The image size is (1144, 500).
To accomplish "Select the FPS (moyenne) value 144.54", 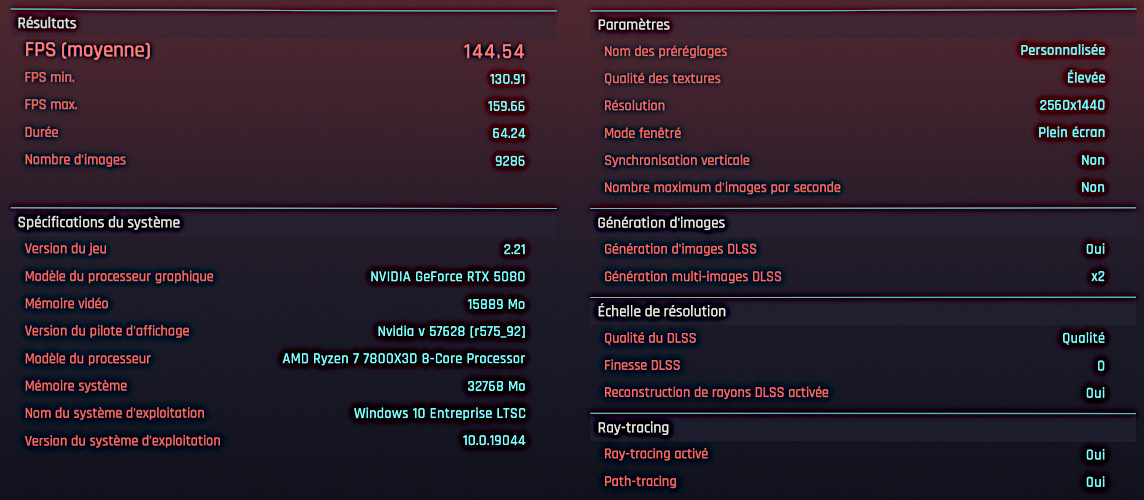I will click(494, 52).
